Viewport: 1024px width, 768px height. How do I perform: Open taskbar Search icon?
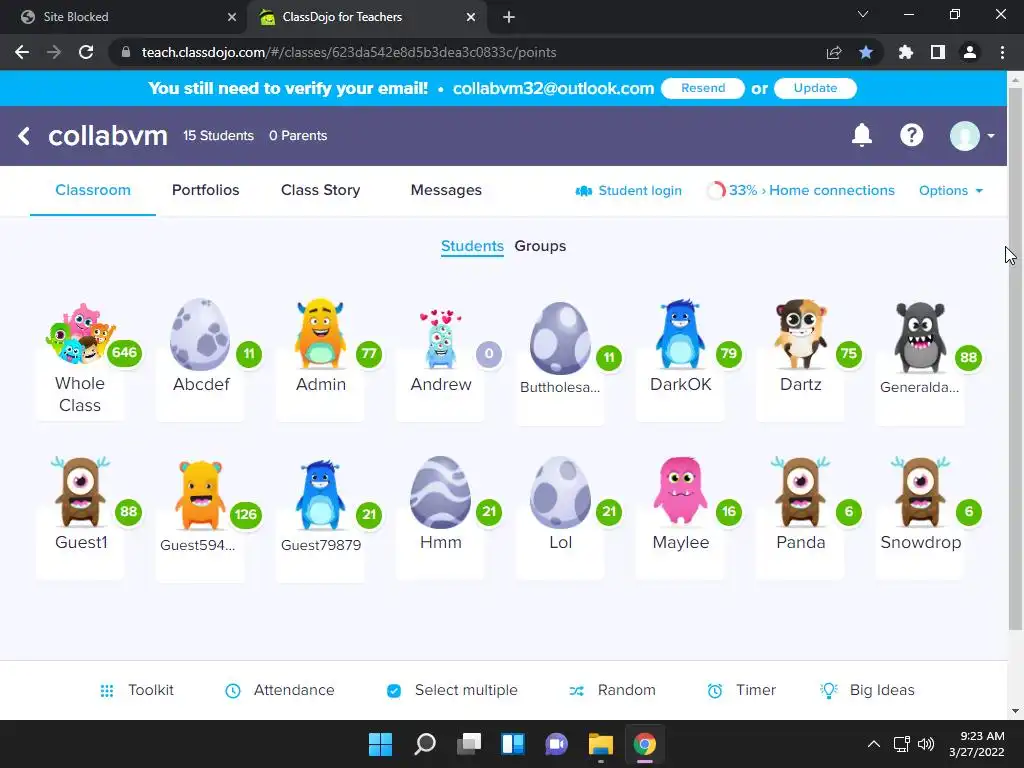[424, 744]
